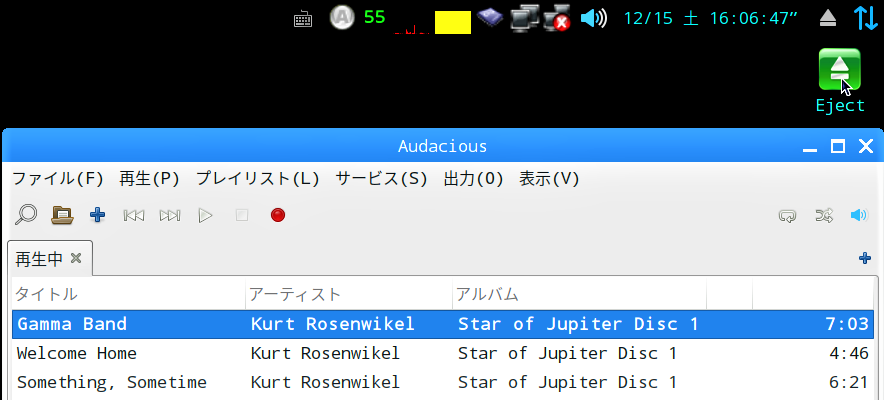Open the search tool magnifier icon
Image resolution: width=884 pixels, height=400 pixels.
click(26, 215)
